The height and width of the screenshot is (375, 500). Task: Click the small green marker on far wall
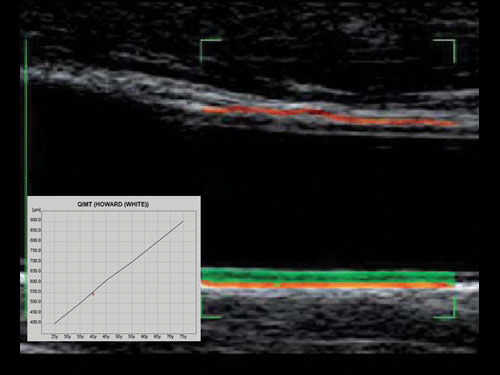(x=277, y=284)
